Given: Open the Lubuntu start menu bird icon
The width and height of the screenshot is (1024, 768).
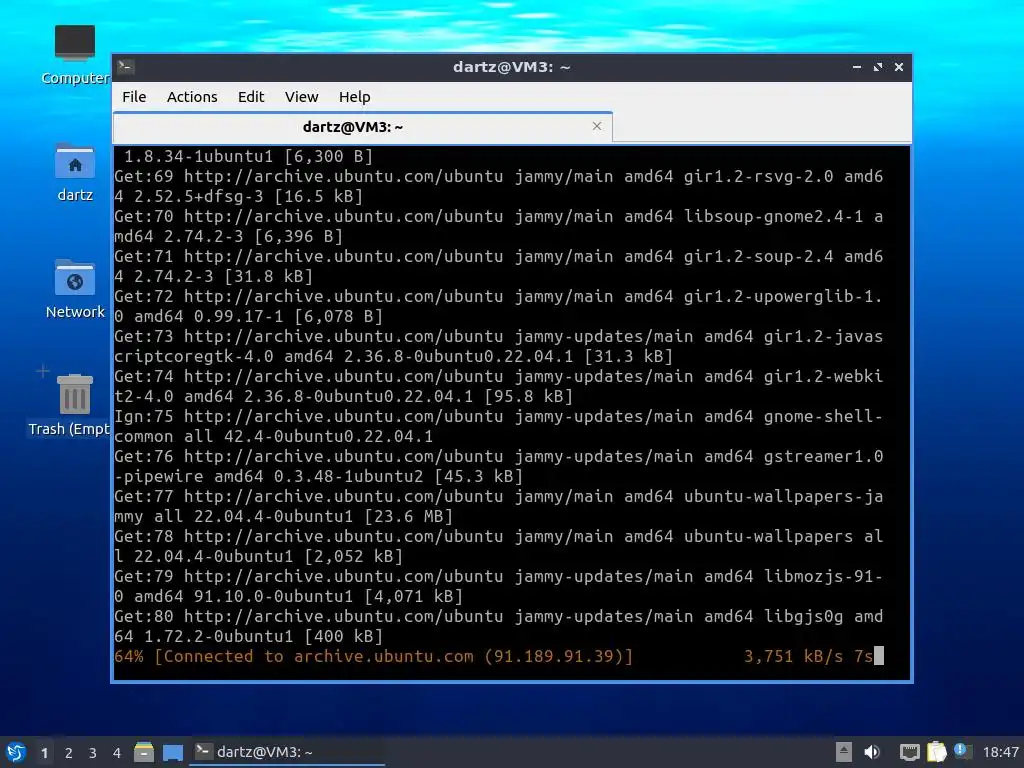Looking at the screenshot, I should coord(16,752).
